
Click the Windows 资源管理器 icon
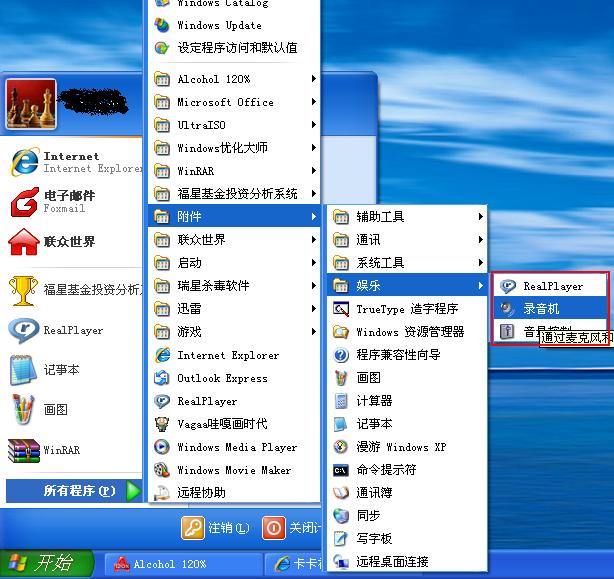pyautogui.click(x=341, y=332)
